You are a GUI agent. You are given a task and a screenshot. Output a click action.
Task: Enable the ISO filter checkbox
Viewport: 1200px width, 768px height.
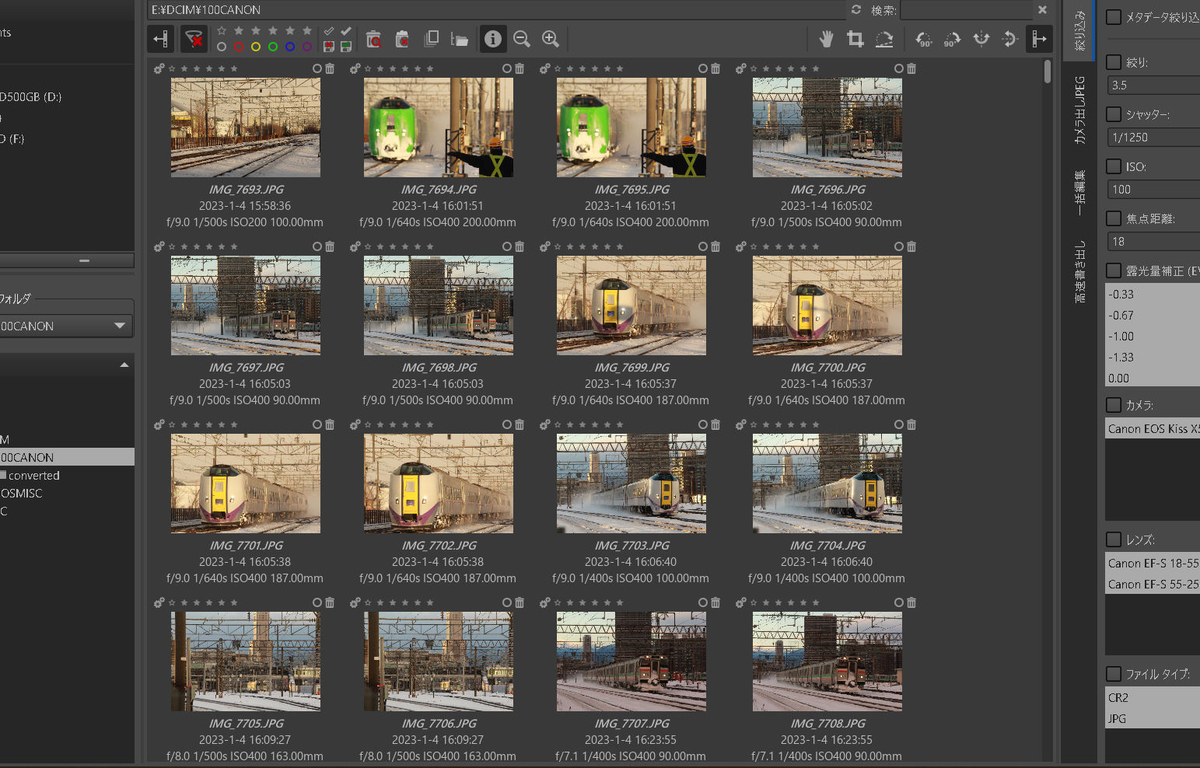coord(1114,166)
